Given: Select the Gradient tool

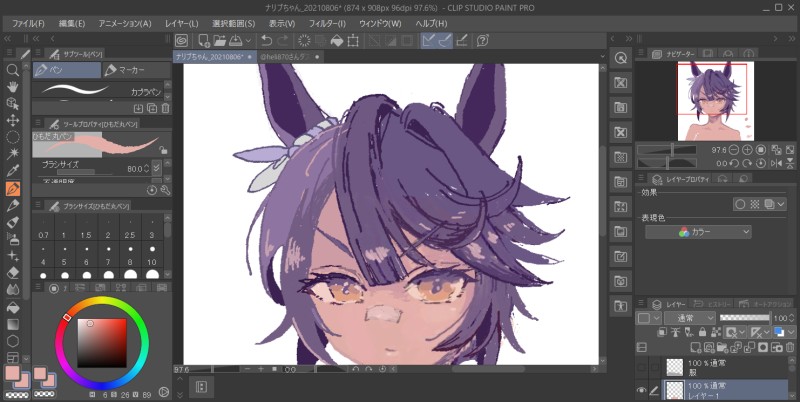Looking at the screenshot, I should (x=13, y=324).
